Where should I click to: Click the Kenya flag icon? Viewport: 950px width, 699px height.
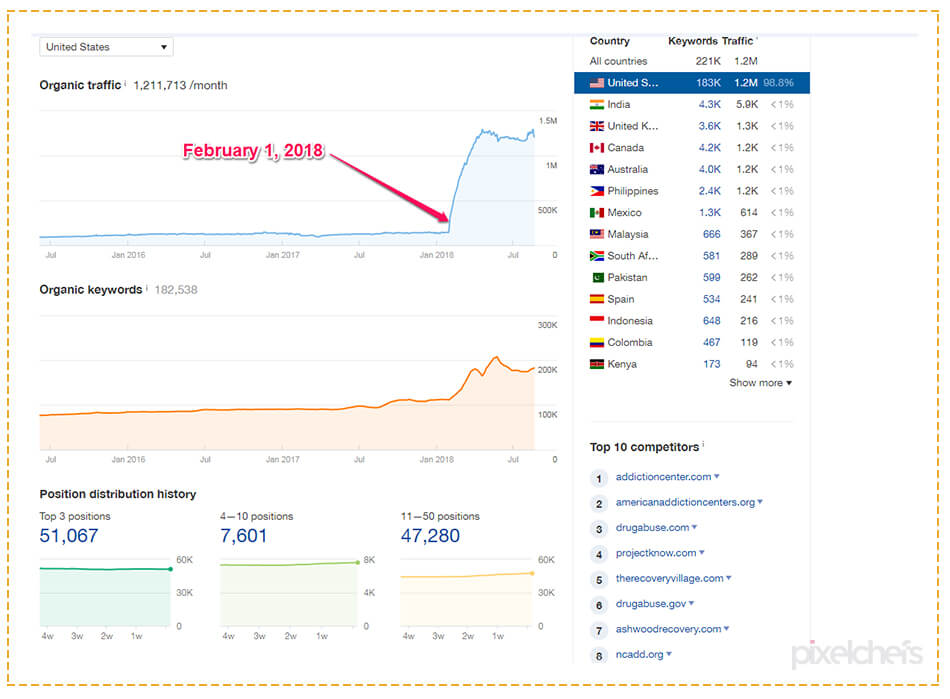(597, 364)
